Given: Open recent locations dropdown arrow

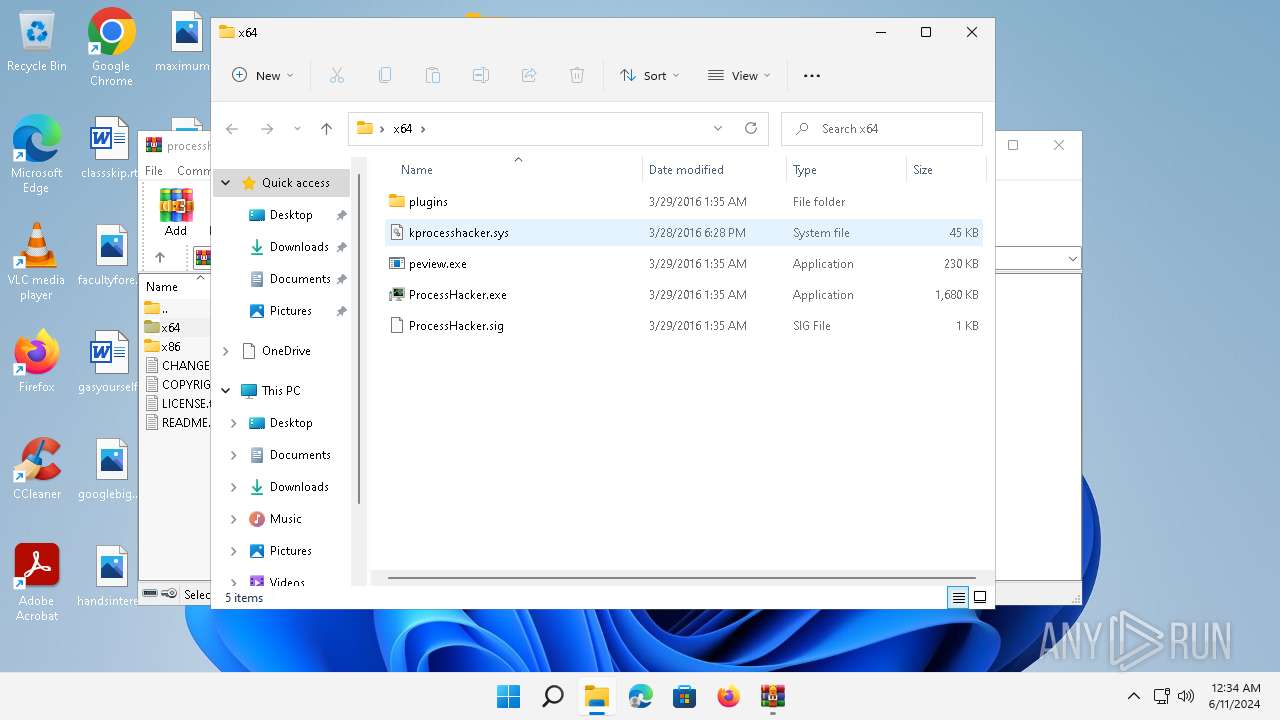Looking at the screenshot, I should click(x=297, y=128).
